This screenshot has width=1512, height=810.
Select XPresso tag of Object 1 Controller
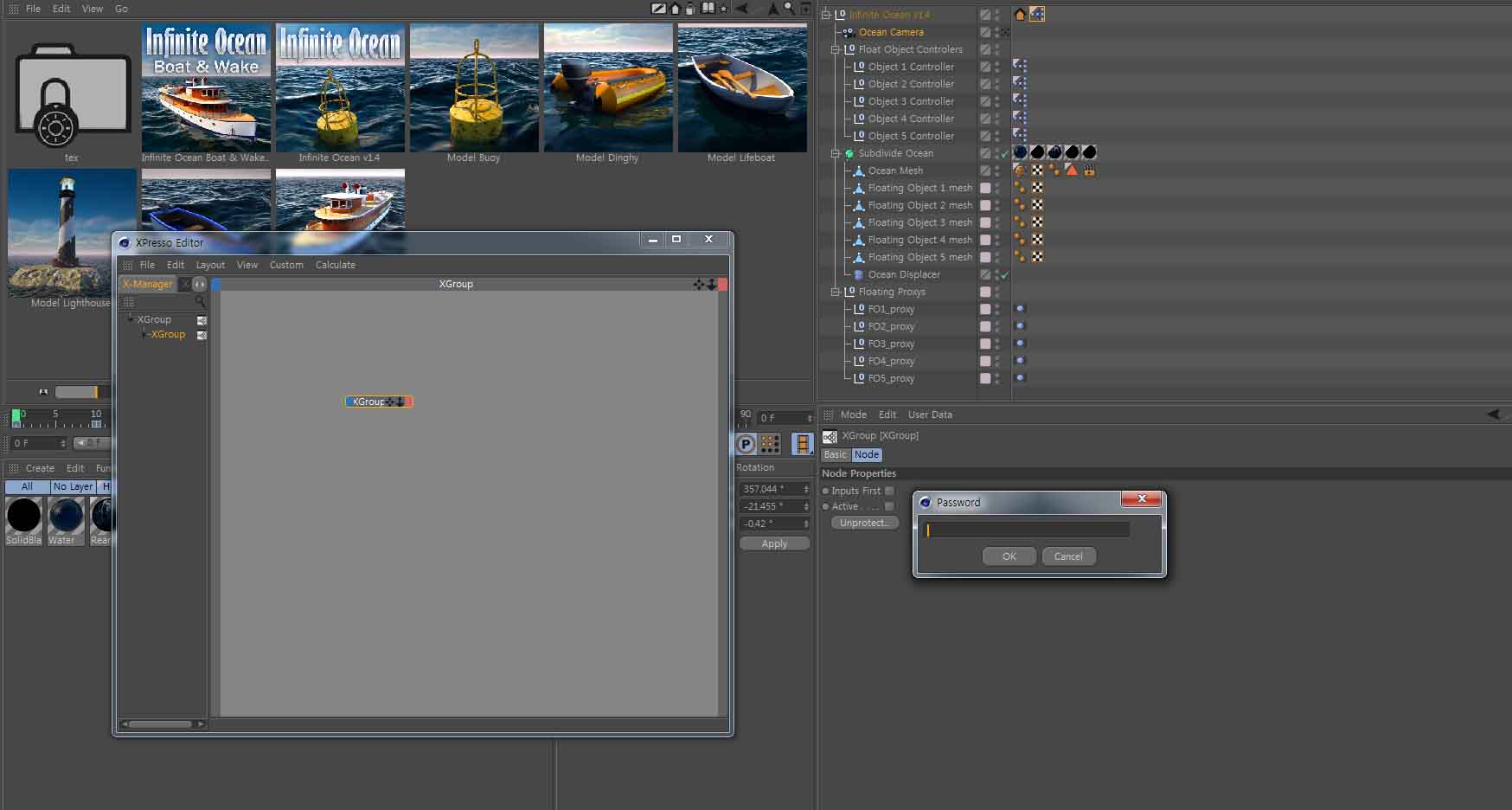tap(1020, 66)
